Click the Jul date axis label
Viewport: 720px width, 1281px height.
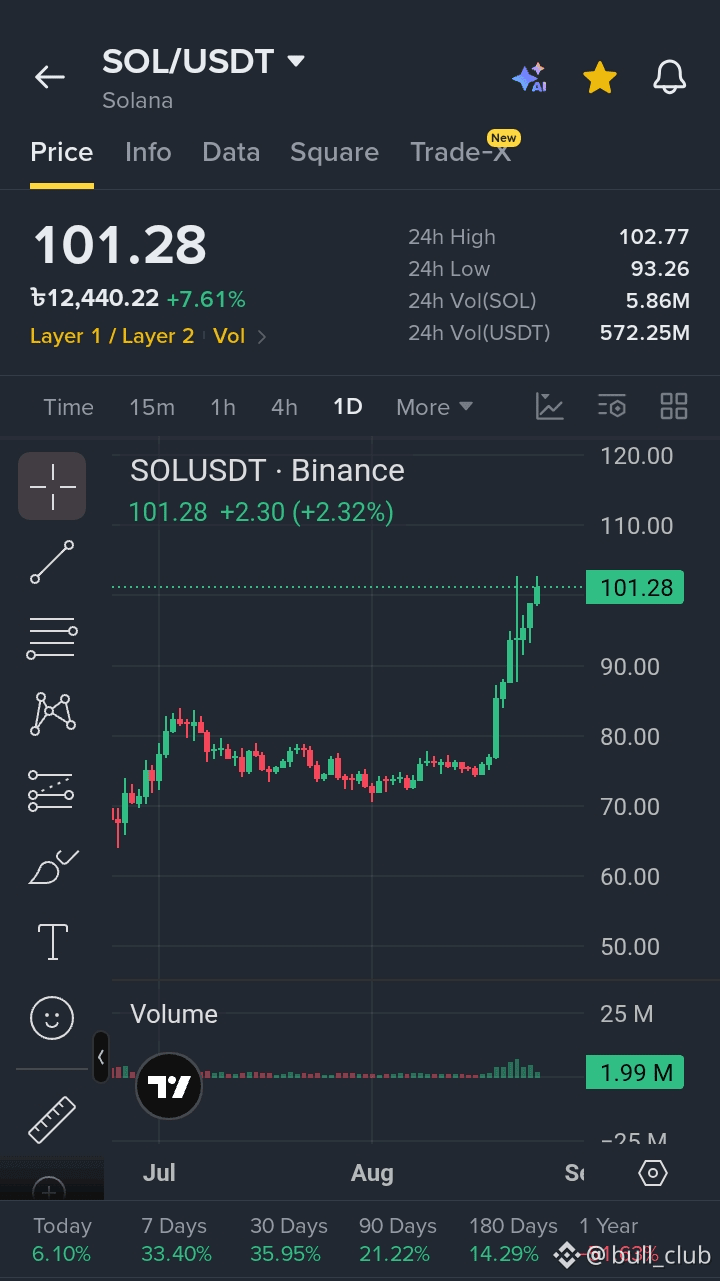tap(159, 1173)
